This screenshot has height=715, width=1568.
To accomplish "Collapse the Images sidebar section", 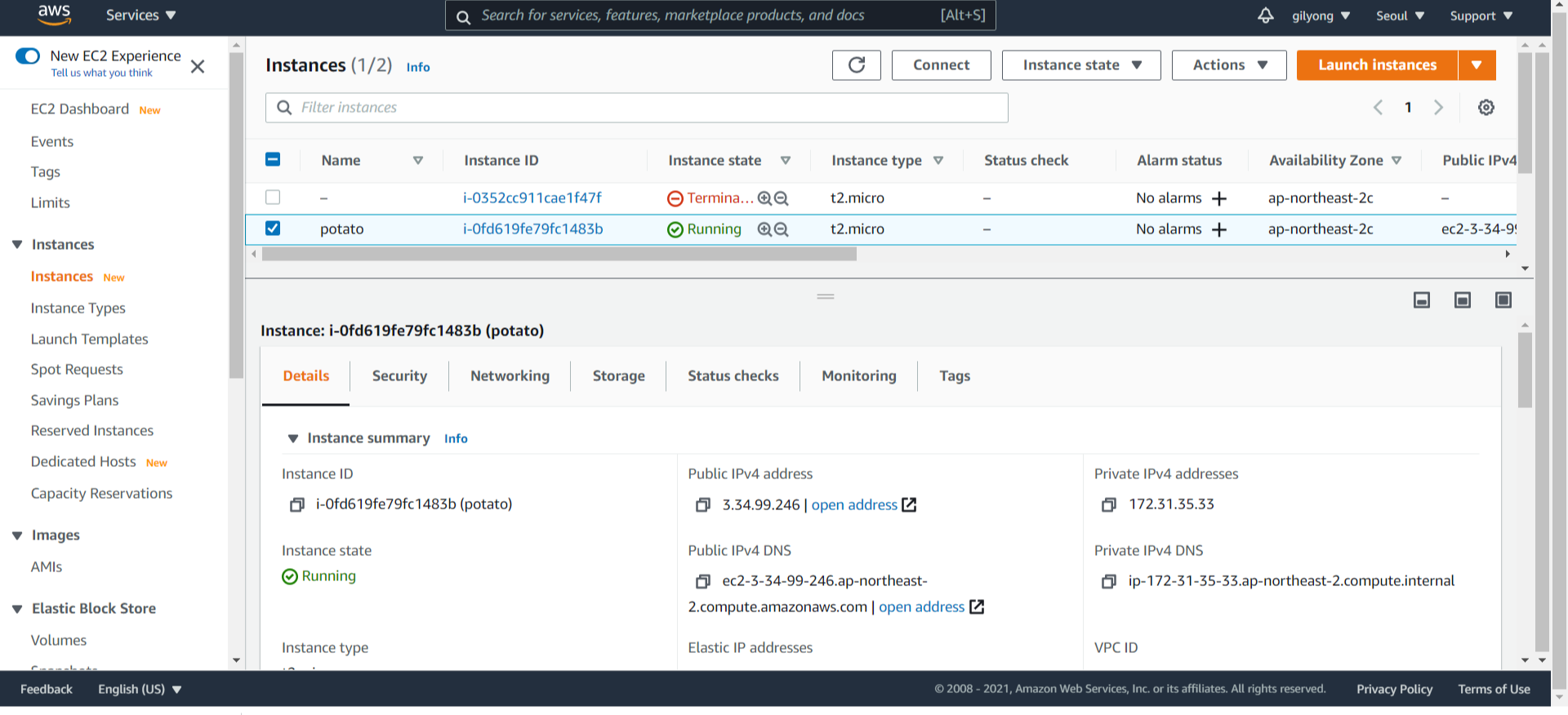I will click(x=17, y=535).
